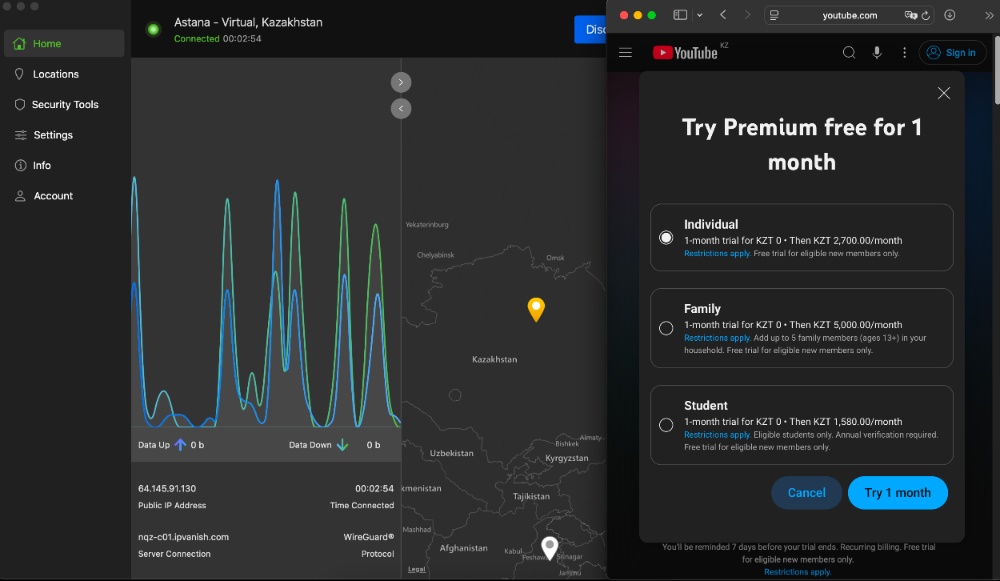This screenshot has width=1000, height=581.
Task: Click the Time Connected value 00:02:54
Action: (x=374, y=489)
